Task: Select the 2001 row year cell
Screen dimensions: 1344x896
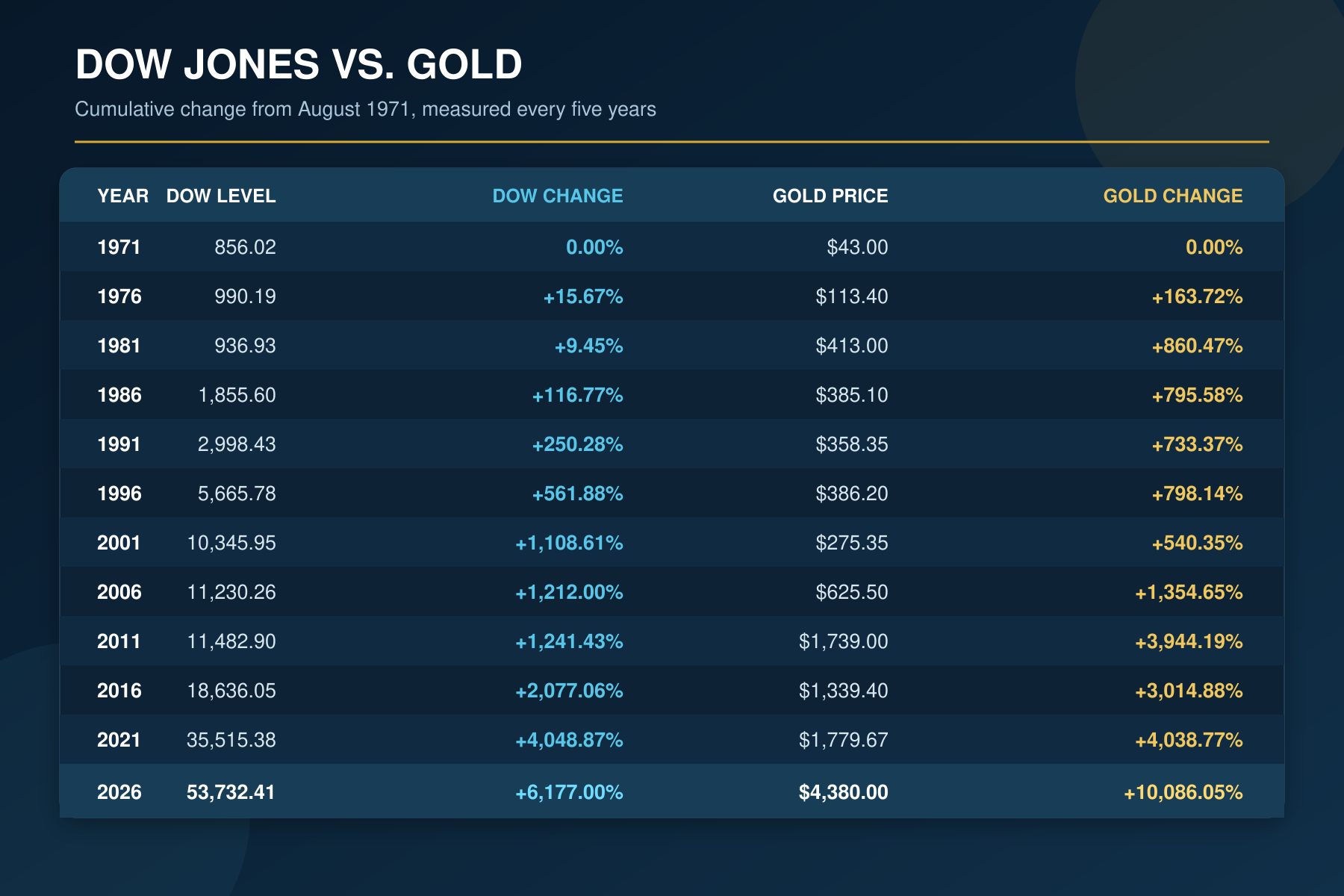Action: (x=119, y=543)
